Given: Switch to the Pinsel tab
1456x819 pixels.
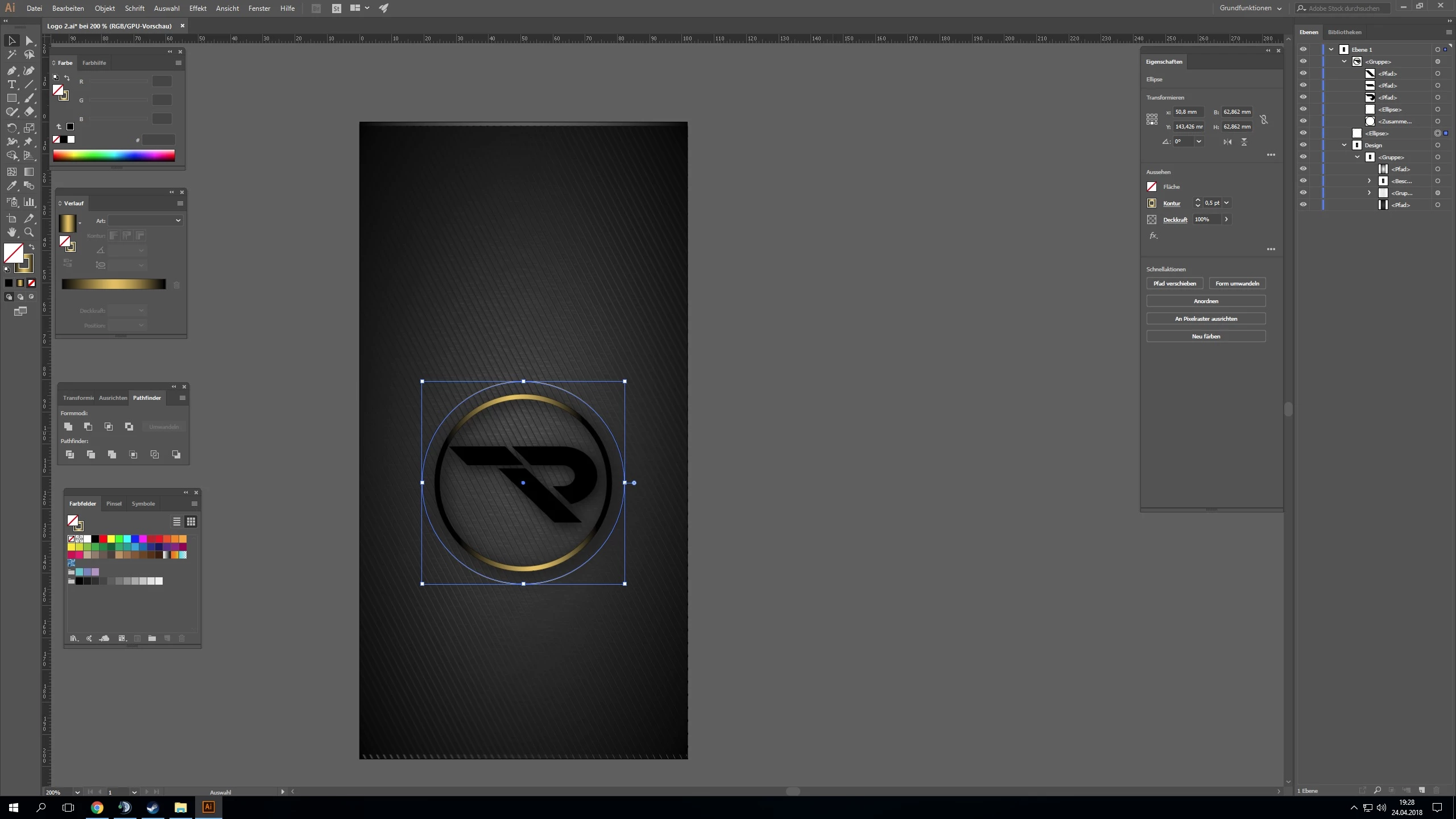Looking at the screenshot, I should pos(114,504).
